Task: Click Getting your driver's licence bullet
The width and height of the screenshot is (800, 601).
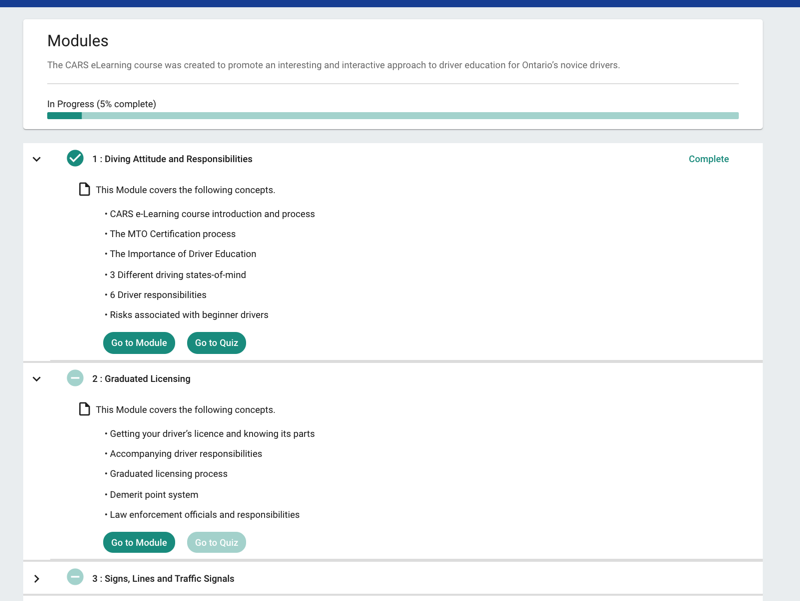Action: point(212,434)
